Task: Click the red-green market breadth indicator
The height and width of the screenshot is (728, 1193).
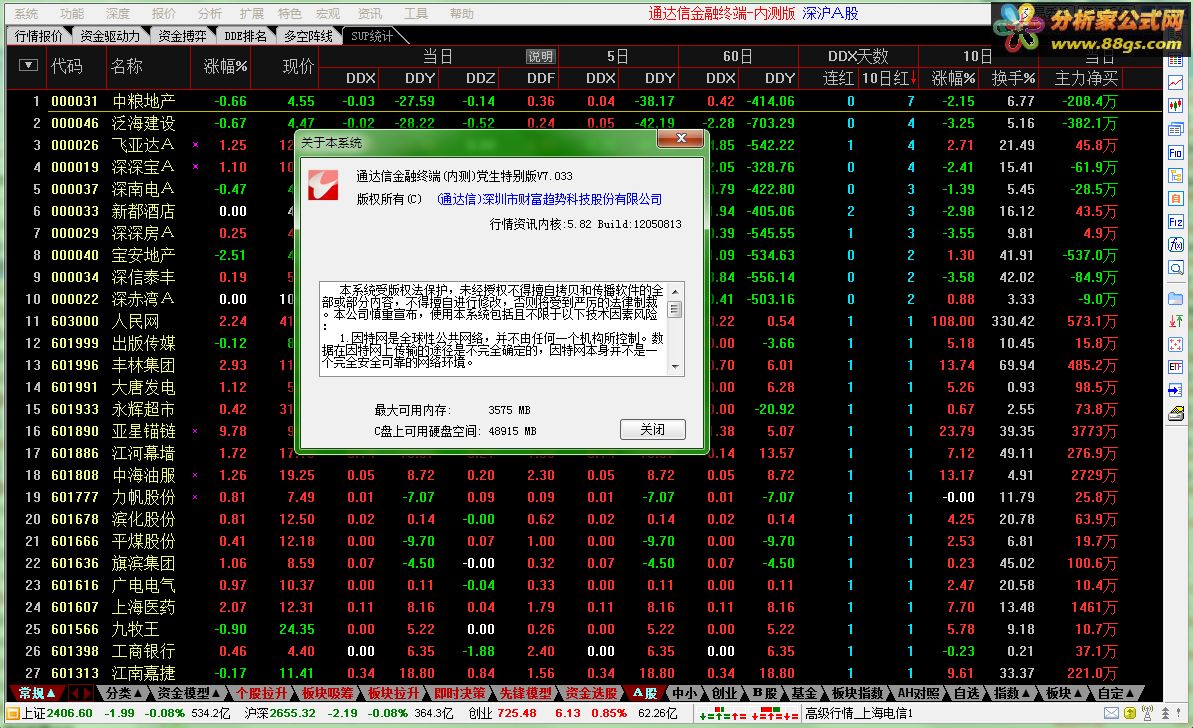Action: (749, 714)
